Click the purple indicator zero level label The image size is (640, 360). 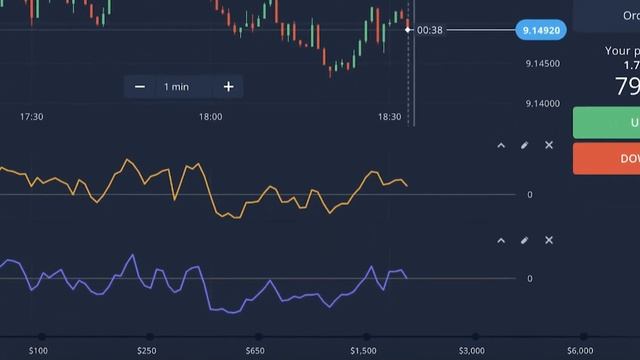click(530, 279)
